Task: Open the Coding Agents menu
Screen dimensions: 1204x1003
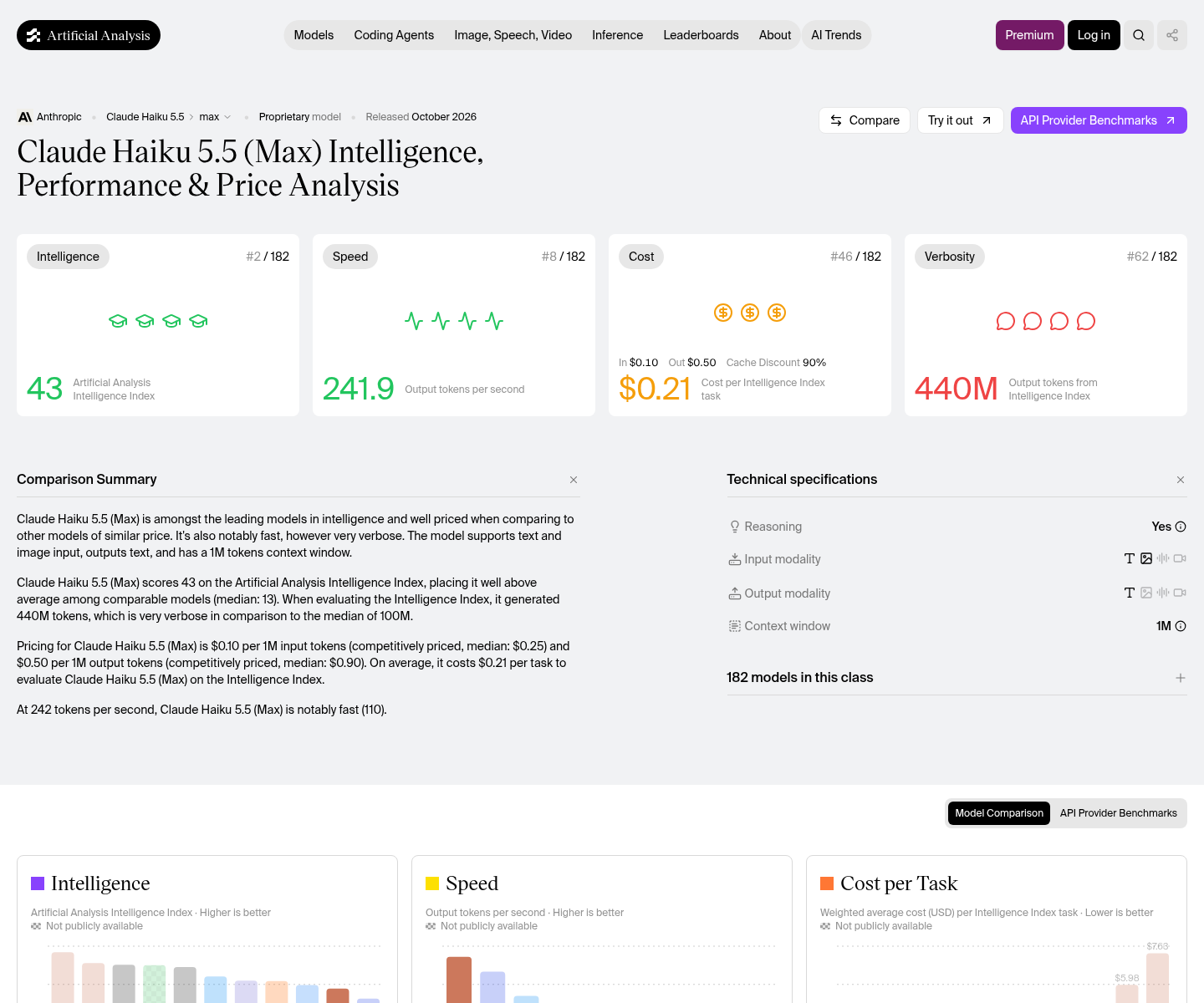Action: (x=394, y=35)
